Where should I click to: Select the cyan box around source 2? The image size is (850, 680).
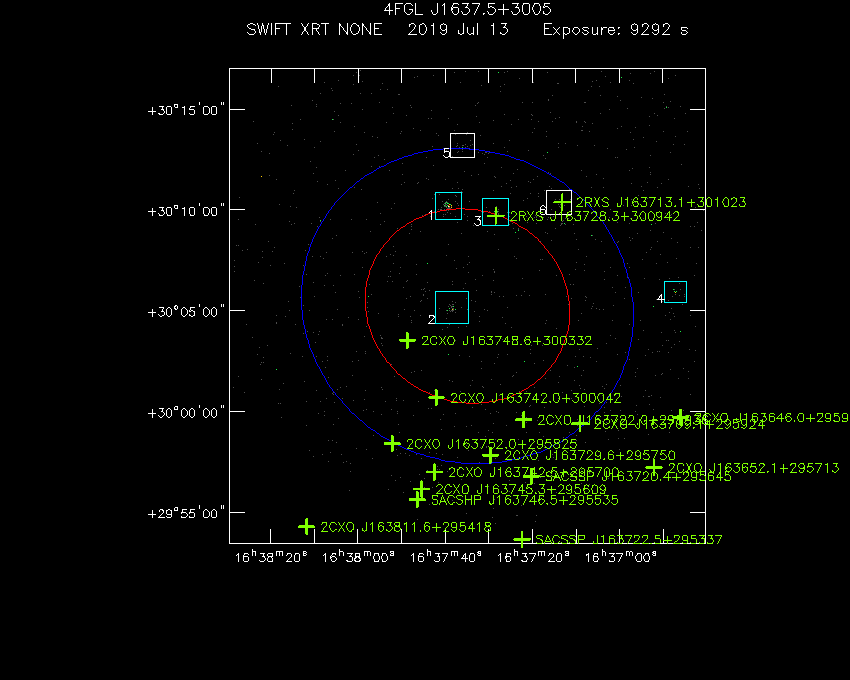point(452,307)
